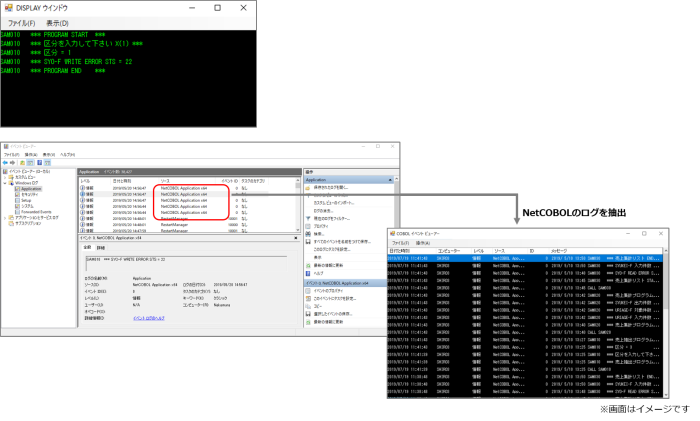This screenshot has height=421, width=700.
Task: Click attach task to this event icon
Action: tap(308, 298)
